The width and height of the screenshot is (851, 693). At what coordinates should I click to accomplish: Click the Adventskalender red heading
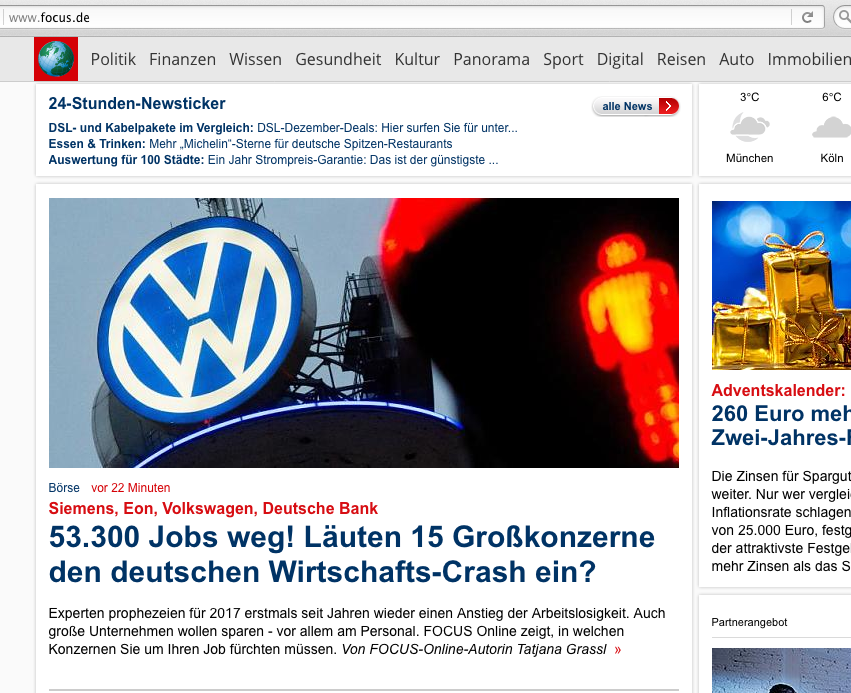tap(778, 390)
